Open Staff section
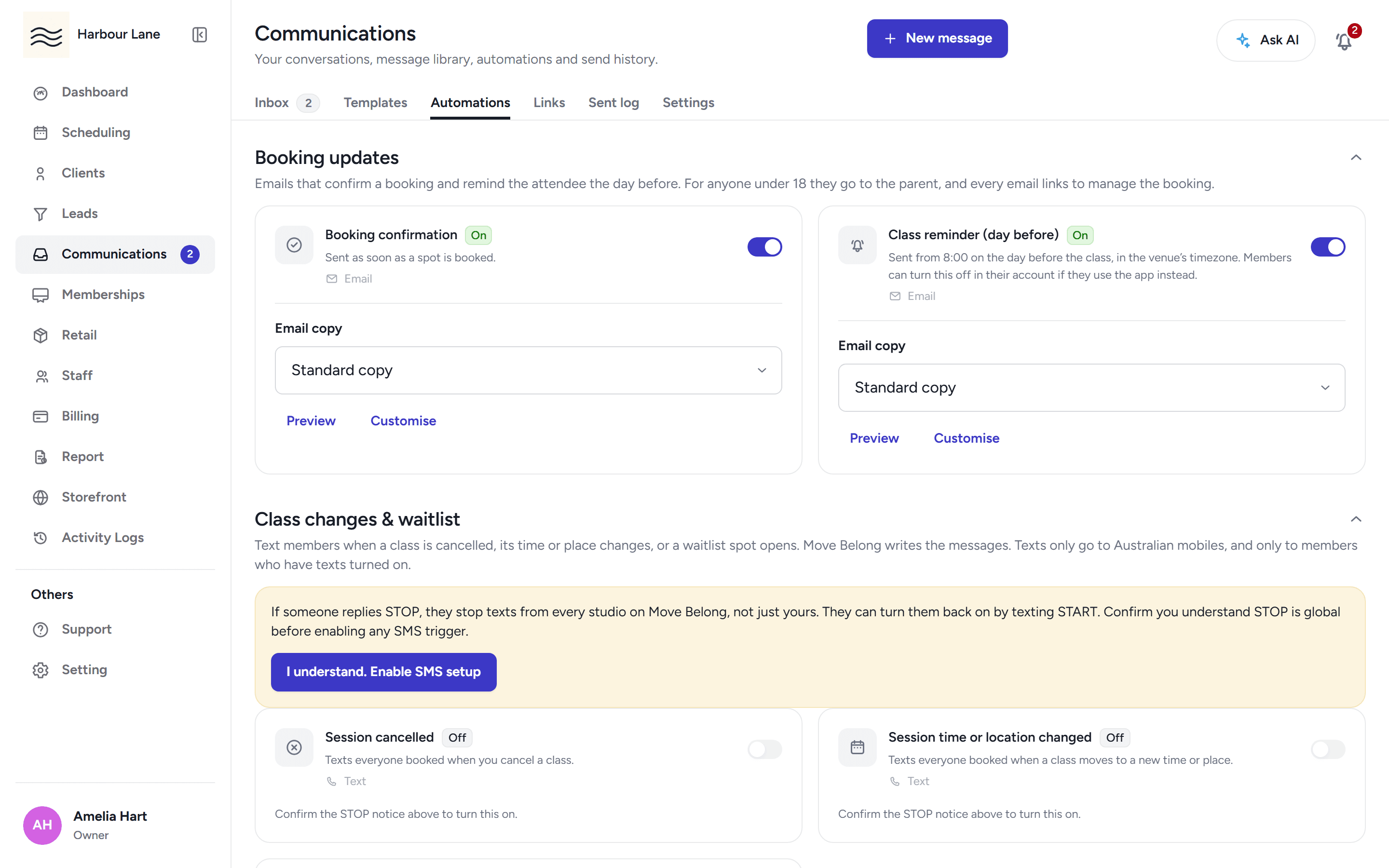The image size is (1389, 868). (115, 376)
